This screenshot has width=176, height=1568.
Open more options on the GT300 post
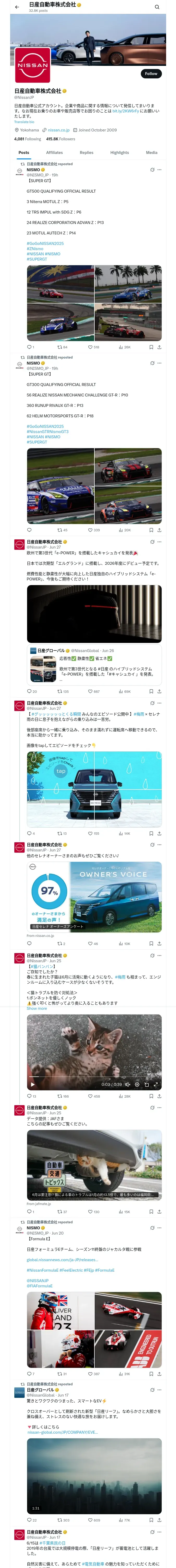pyautogui.click(x=160, y=364)
